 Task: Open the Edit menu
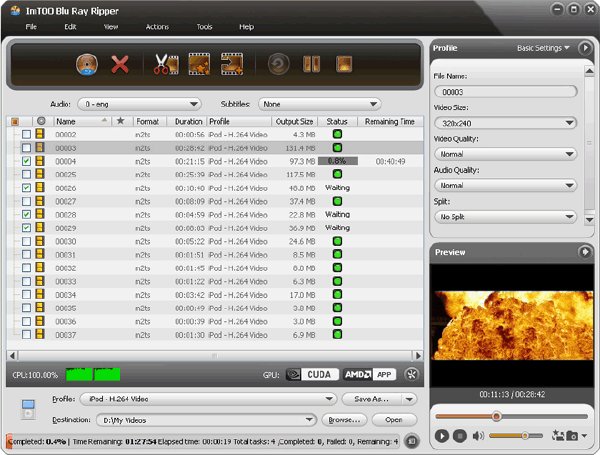70,26
